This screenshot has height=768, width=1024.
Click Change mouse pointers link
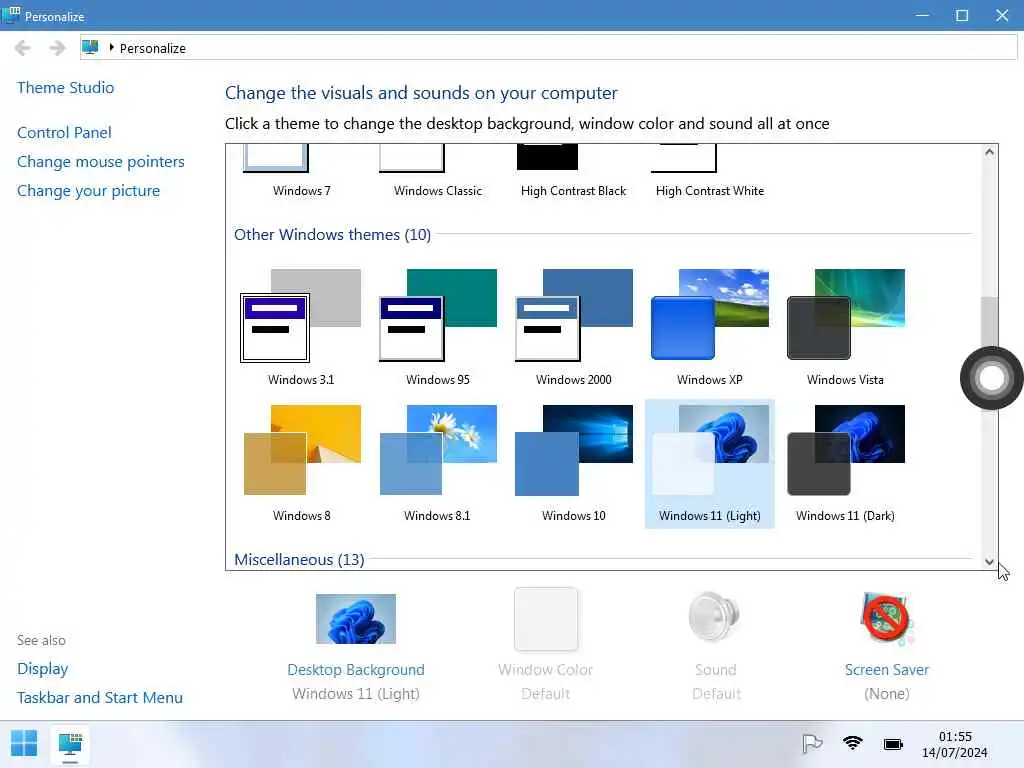(101, 162)
